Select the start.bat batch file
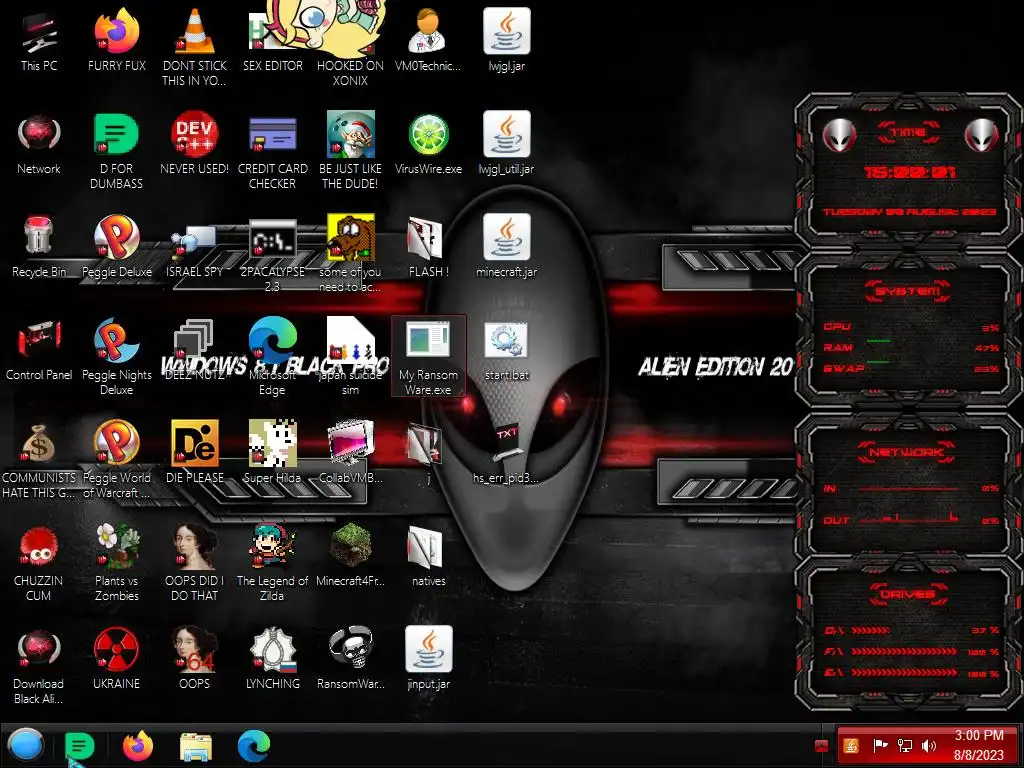 tap(506, 350)
